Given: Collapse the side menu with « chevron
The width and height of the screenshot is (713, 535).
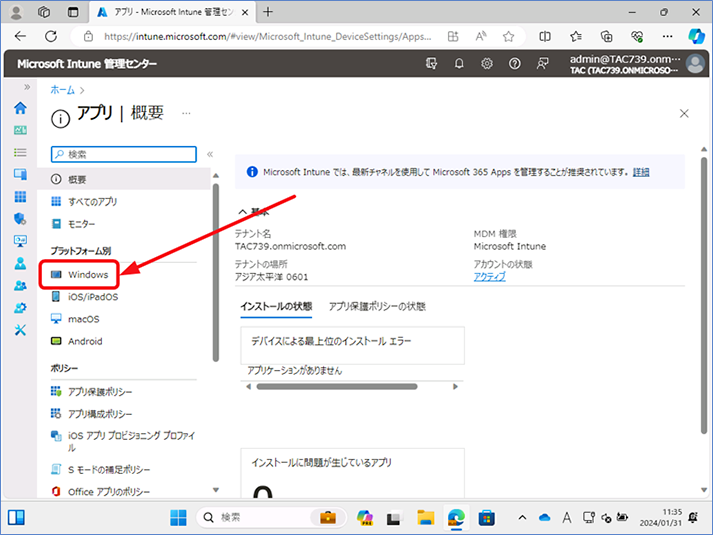Looking at the screenshot, I should (x=210, y=154).
